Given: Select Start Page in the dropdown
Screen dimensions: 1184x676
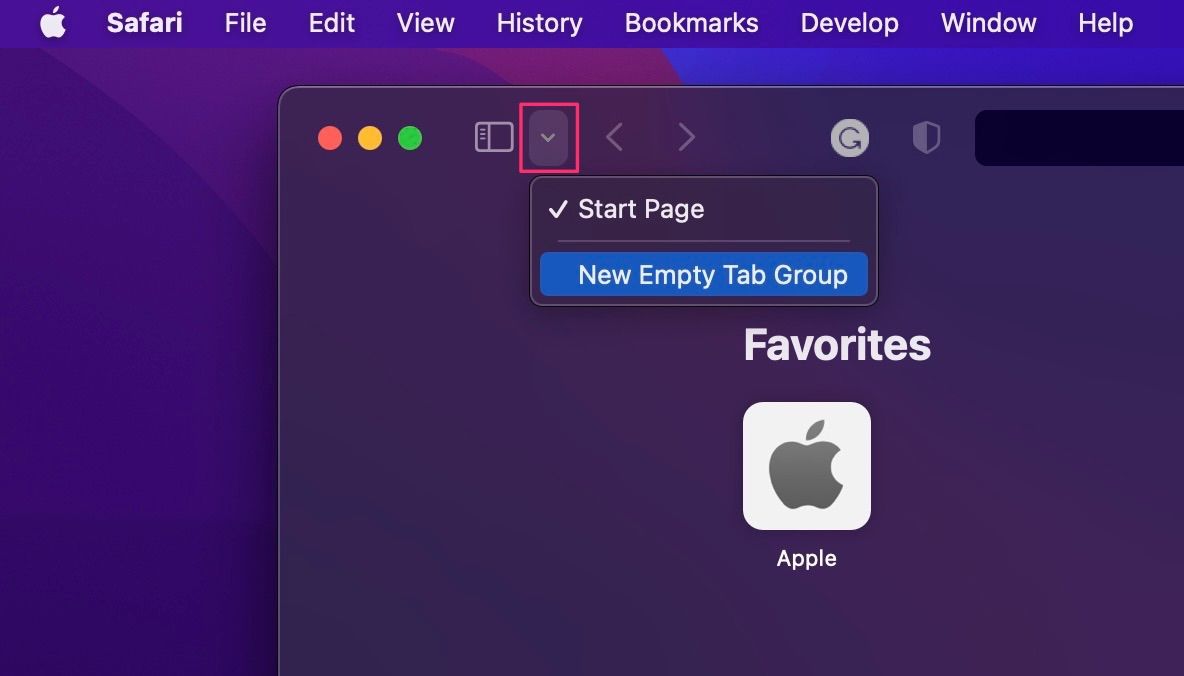Looking at the screenshot, I should coord(704,209).
